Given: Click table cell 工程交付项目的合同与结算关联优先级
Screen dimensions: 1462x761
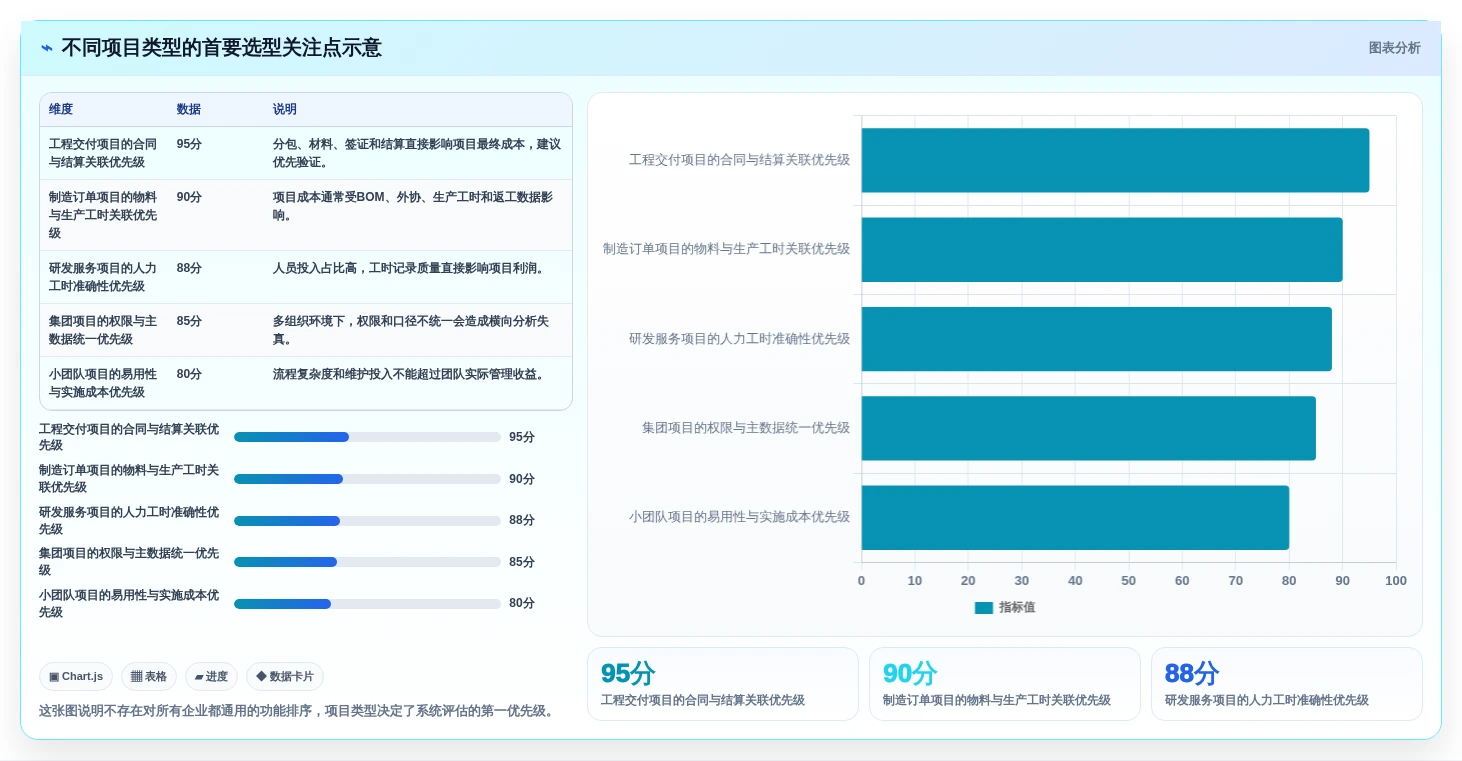Looking at the screenshot, I should pyautogui.click(x=103, y=153).
